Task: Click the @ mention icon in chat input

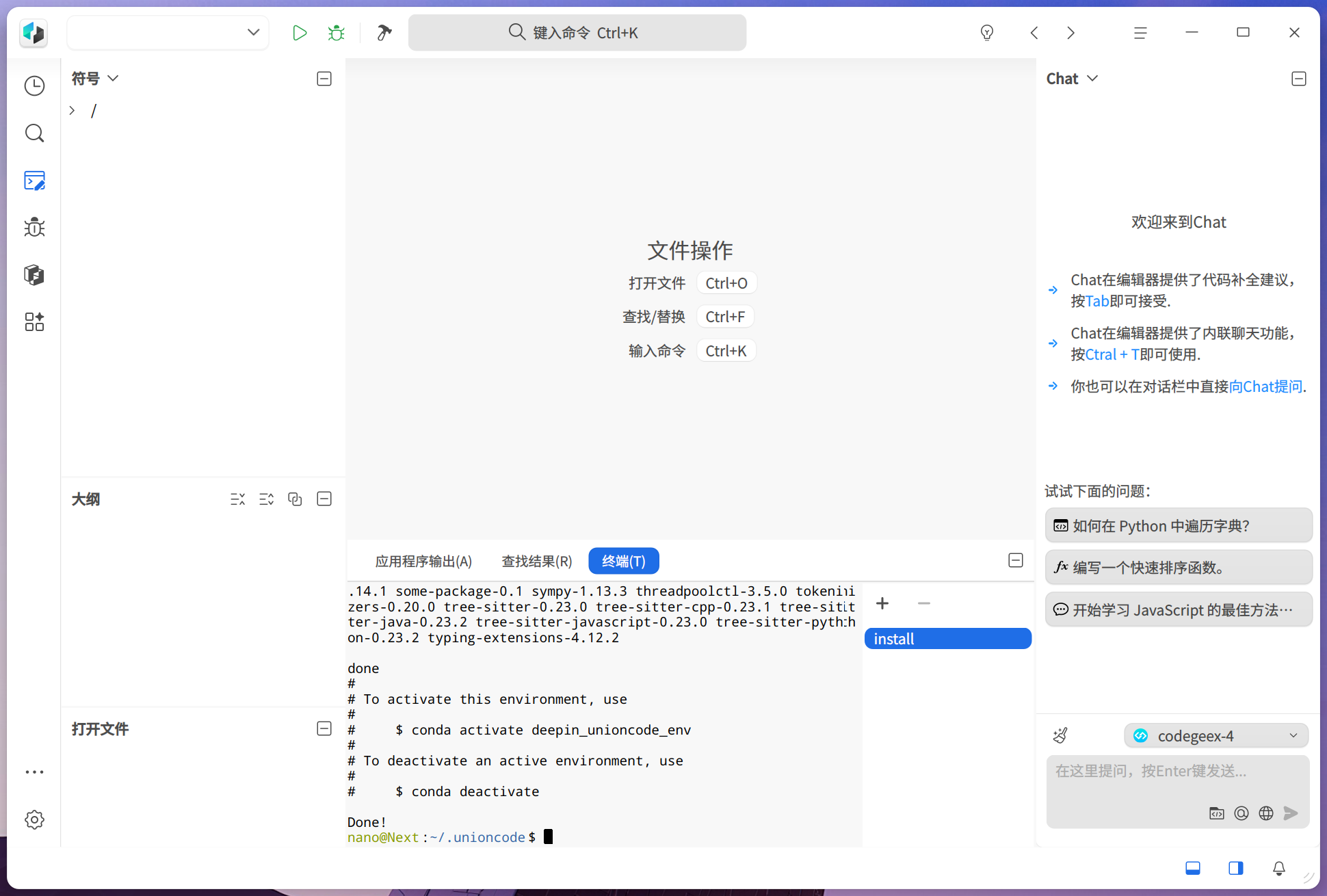Action: point(1241,813)
